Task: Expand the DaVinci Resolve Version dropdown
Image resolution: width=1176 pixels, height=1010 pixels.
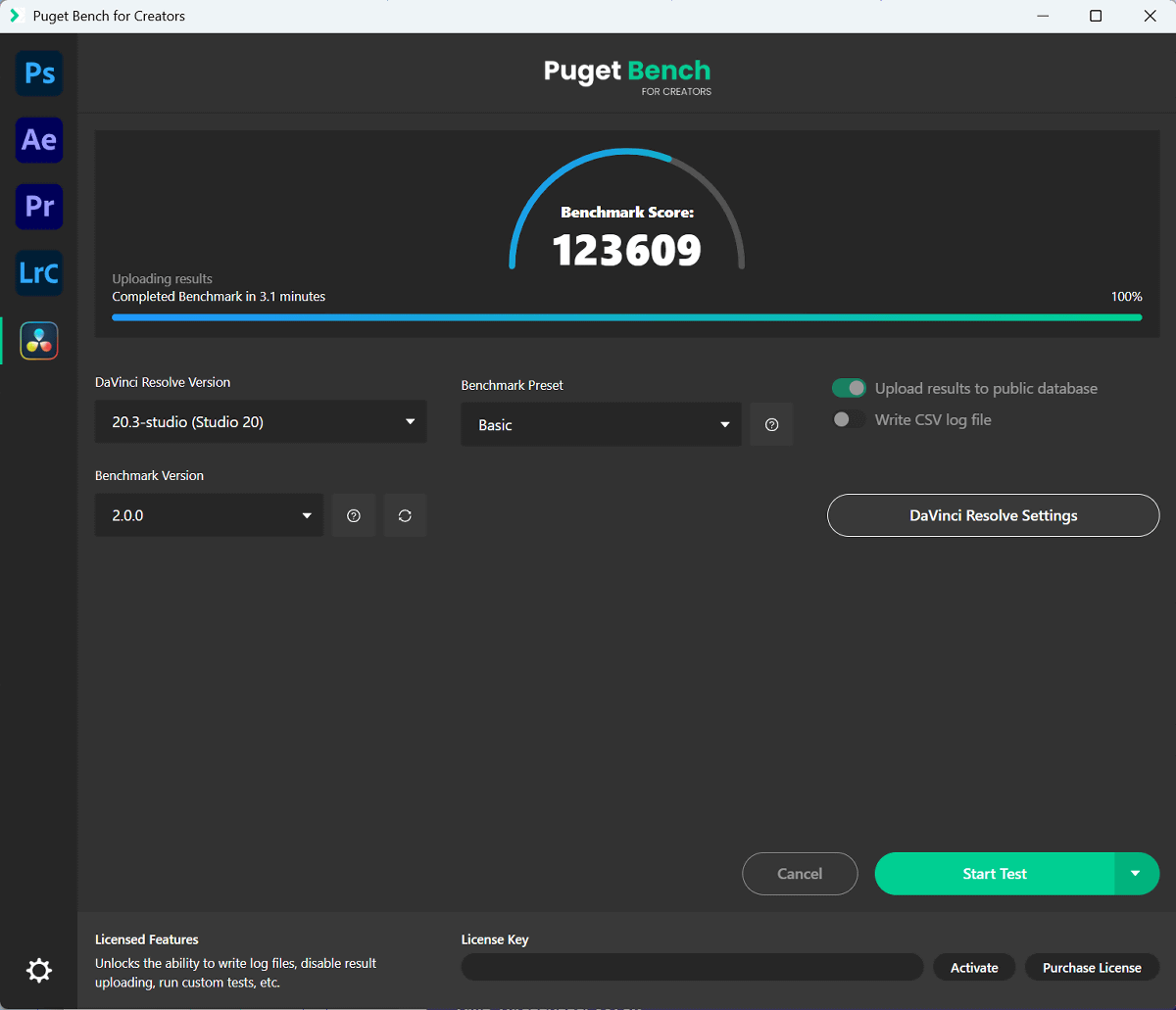Action: coord(261,422)
